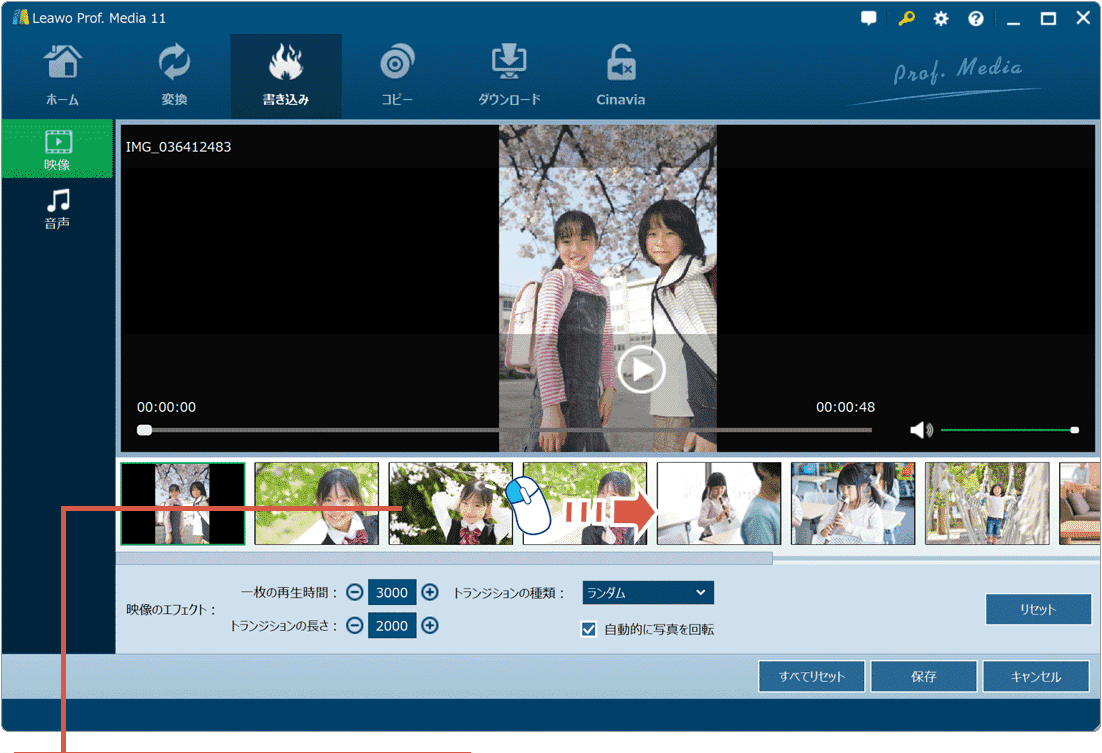Switch to the Audio (音声) tab

[57, 209]
